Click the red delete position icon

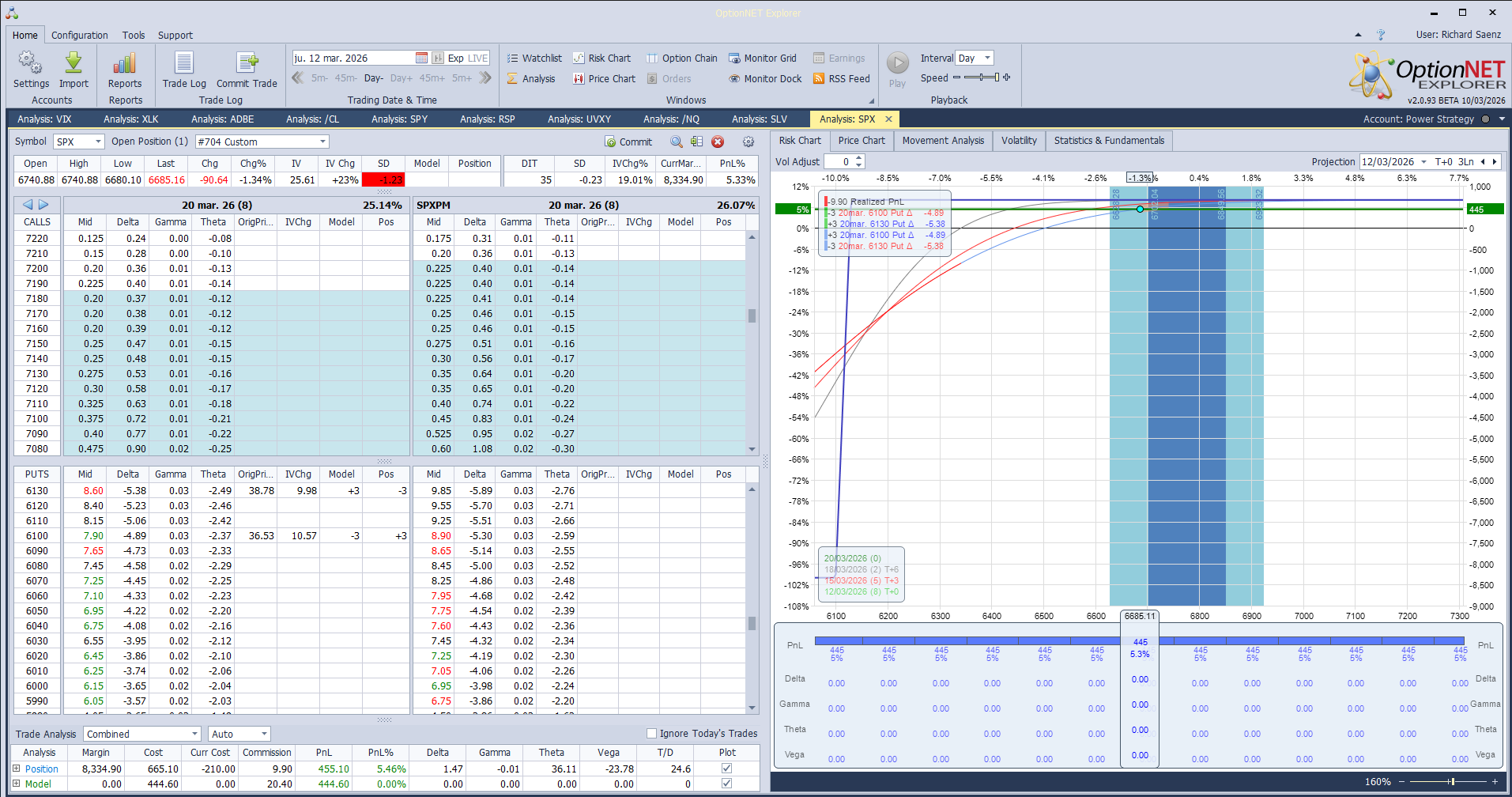pos(718,142)
